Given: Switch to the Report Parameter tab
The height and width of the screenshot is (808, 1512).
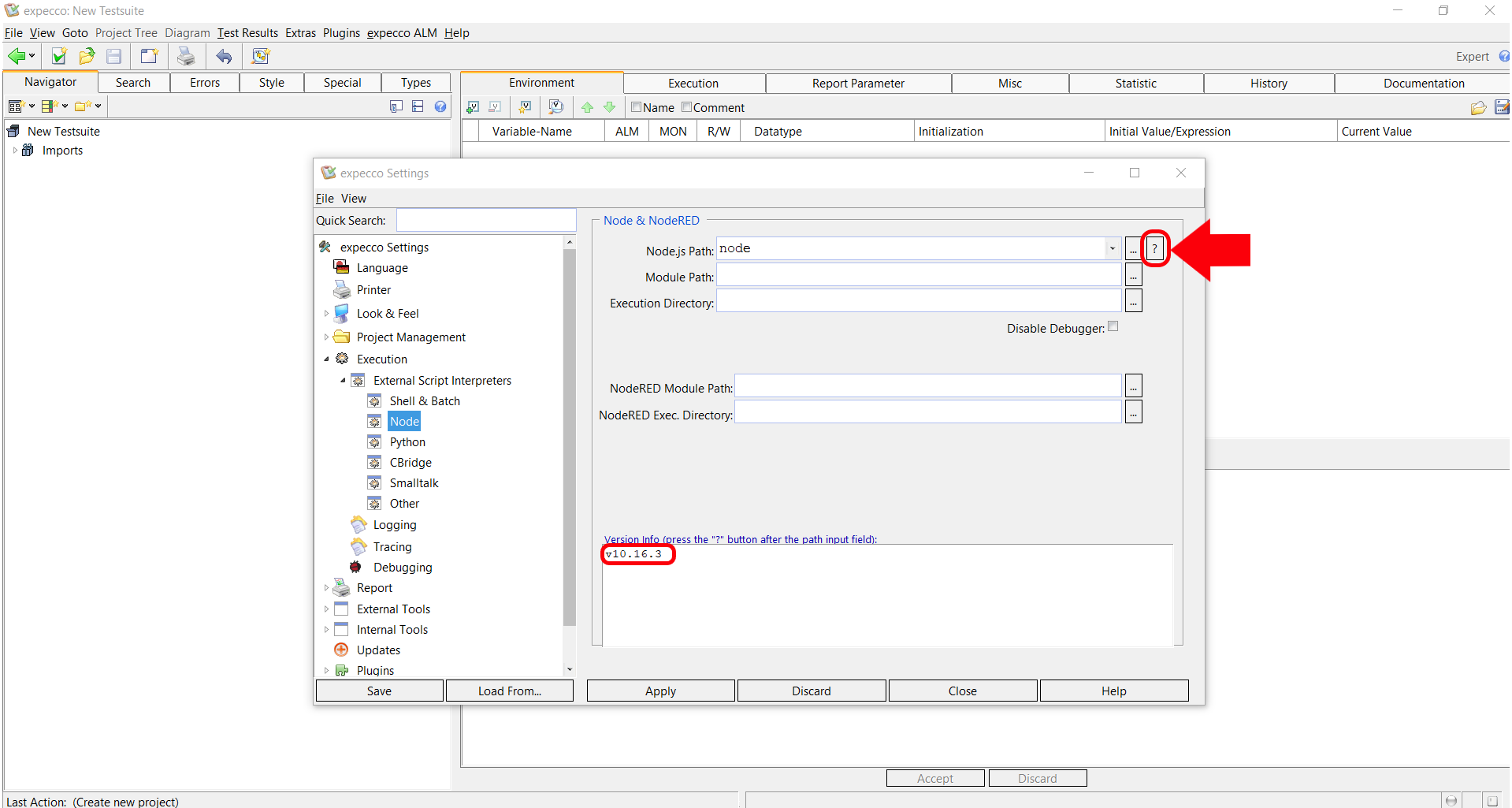Looking at the screenshot, I should click(857, 84).
